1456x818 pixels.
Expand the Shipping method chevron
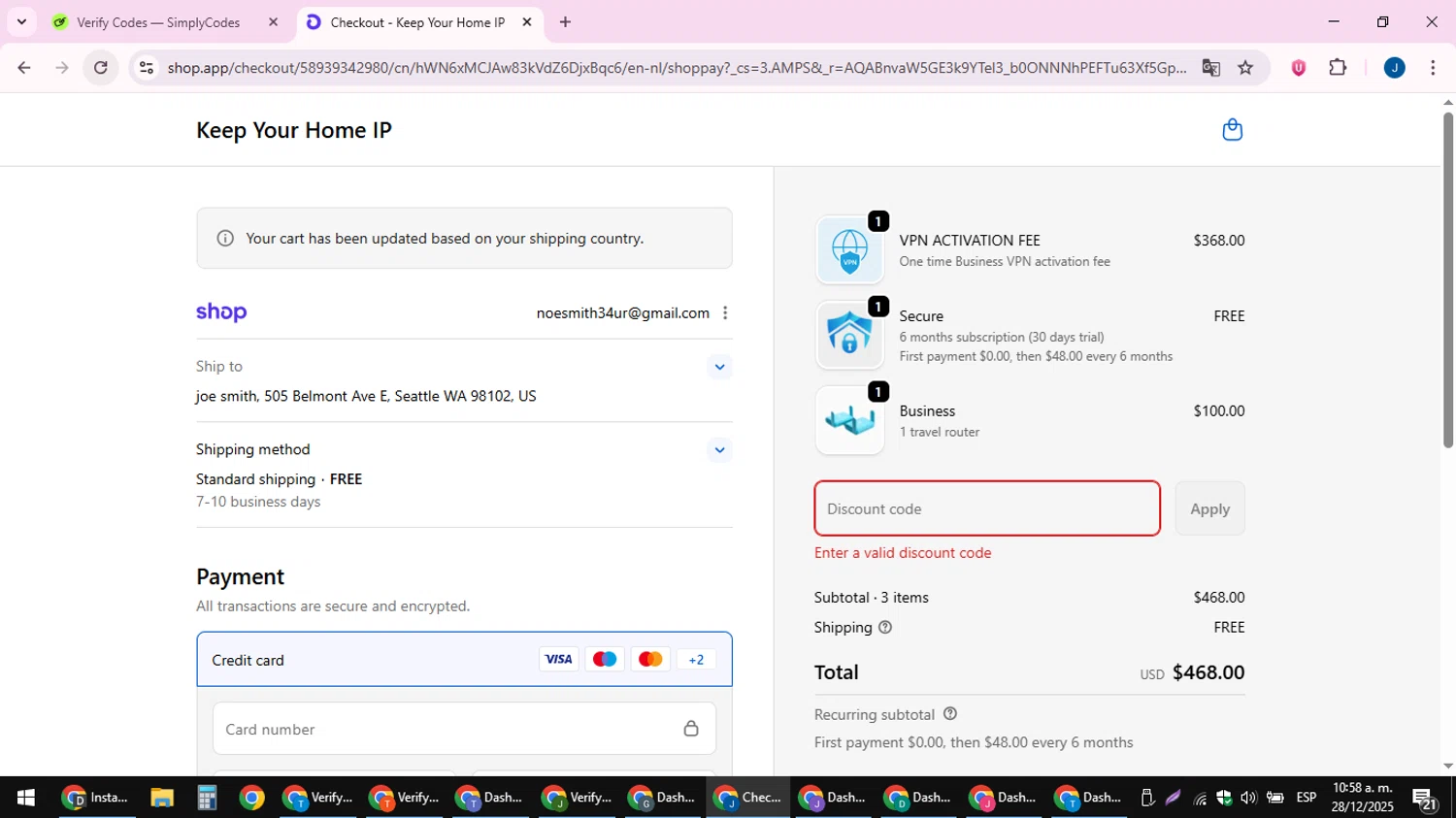click(x=719, y=449)
